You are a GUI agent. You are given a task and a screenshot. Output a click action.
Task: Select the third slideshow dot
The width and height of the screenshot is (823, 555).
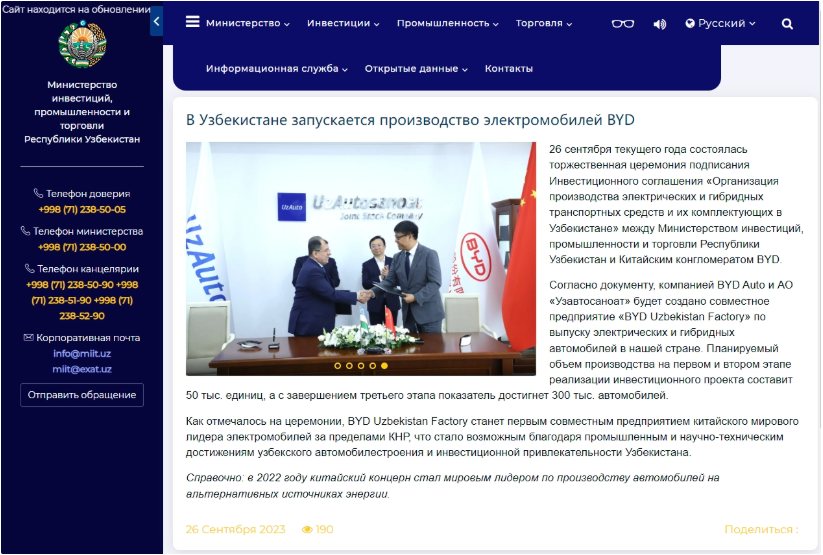(x=361, y=365)
